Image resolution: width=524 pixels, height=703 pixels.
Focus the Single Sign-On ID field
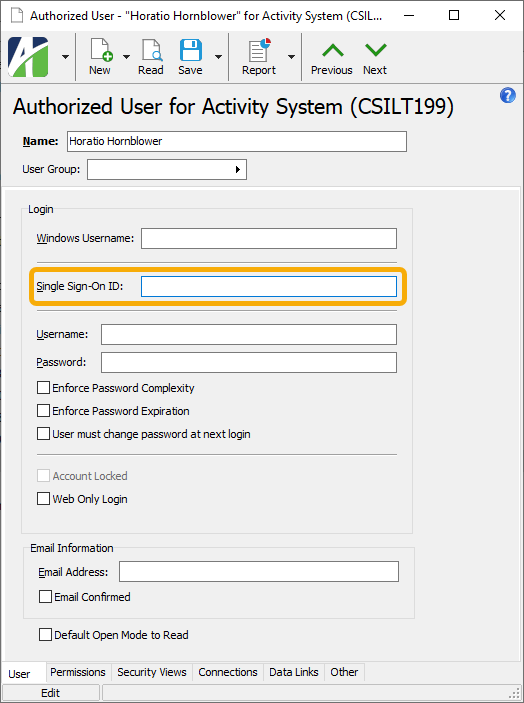(x=269, y=286)
